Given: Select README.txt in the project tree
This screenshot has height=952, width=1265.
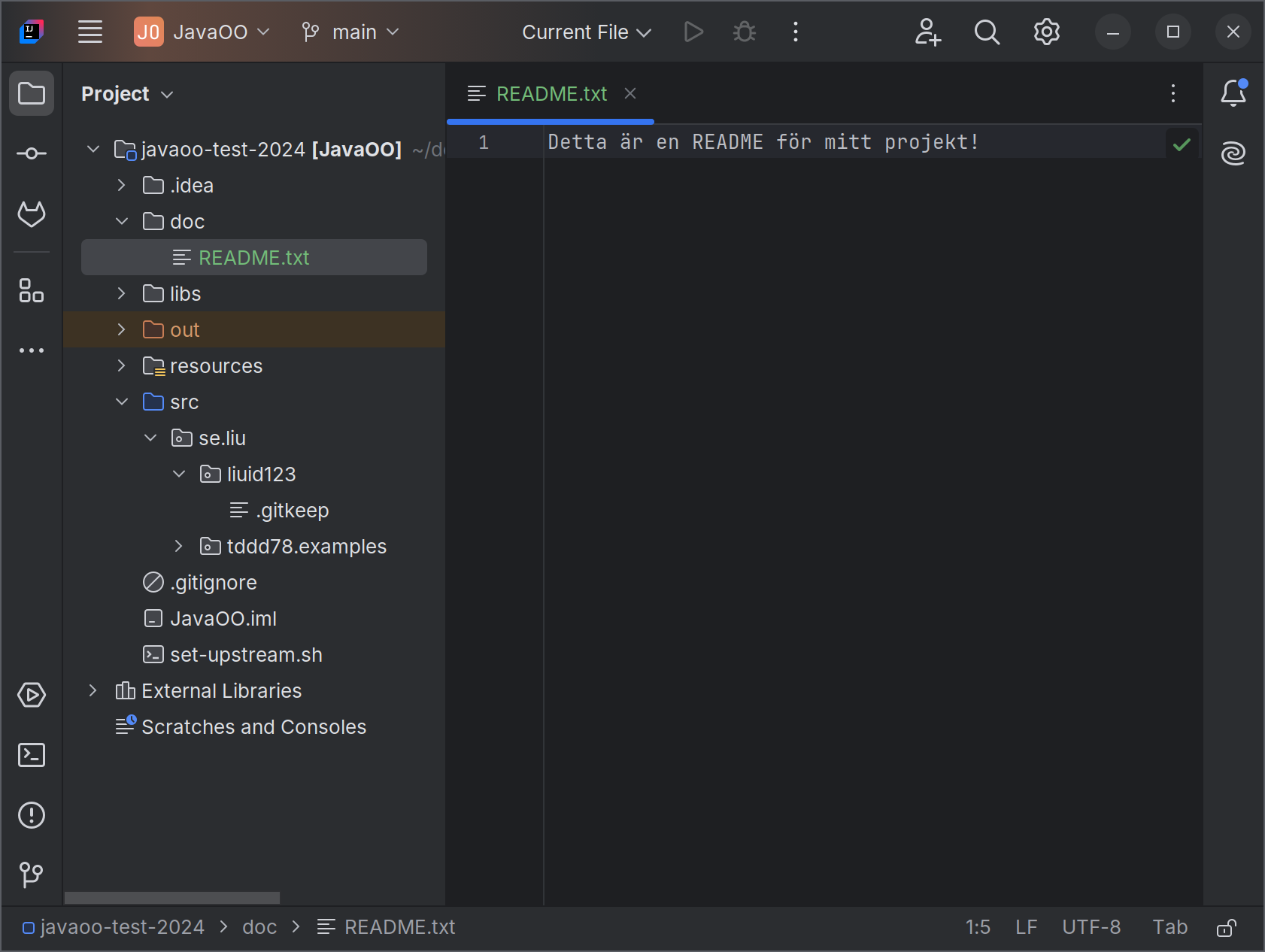Looking at the screenshot, I should 254,257.
